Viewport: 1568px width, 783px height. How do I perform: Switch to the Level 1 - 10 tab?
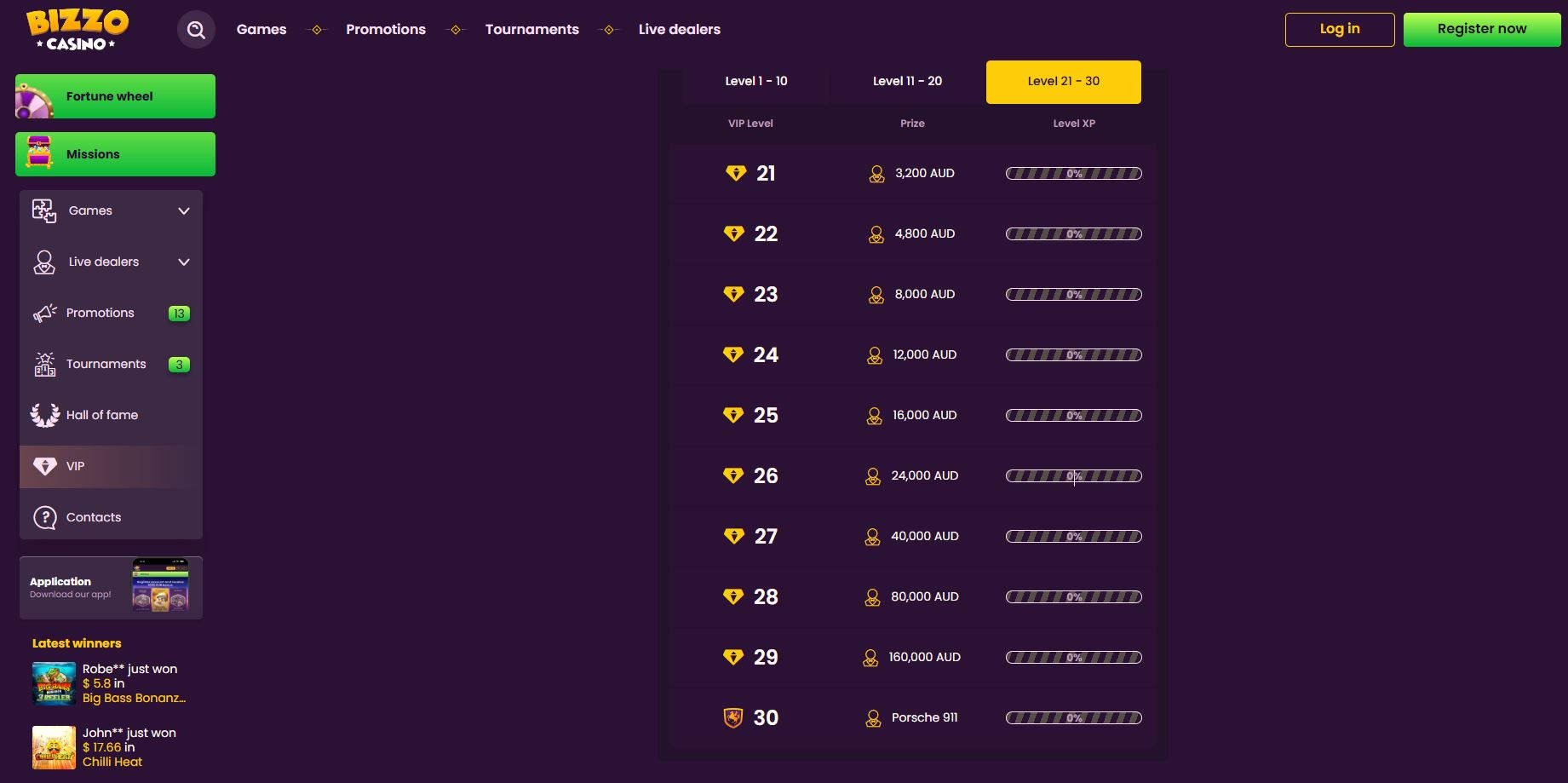click(755, 82)
